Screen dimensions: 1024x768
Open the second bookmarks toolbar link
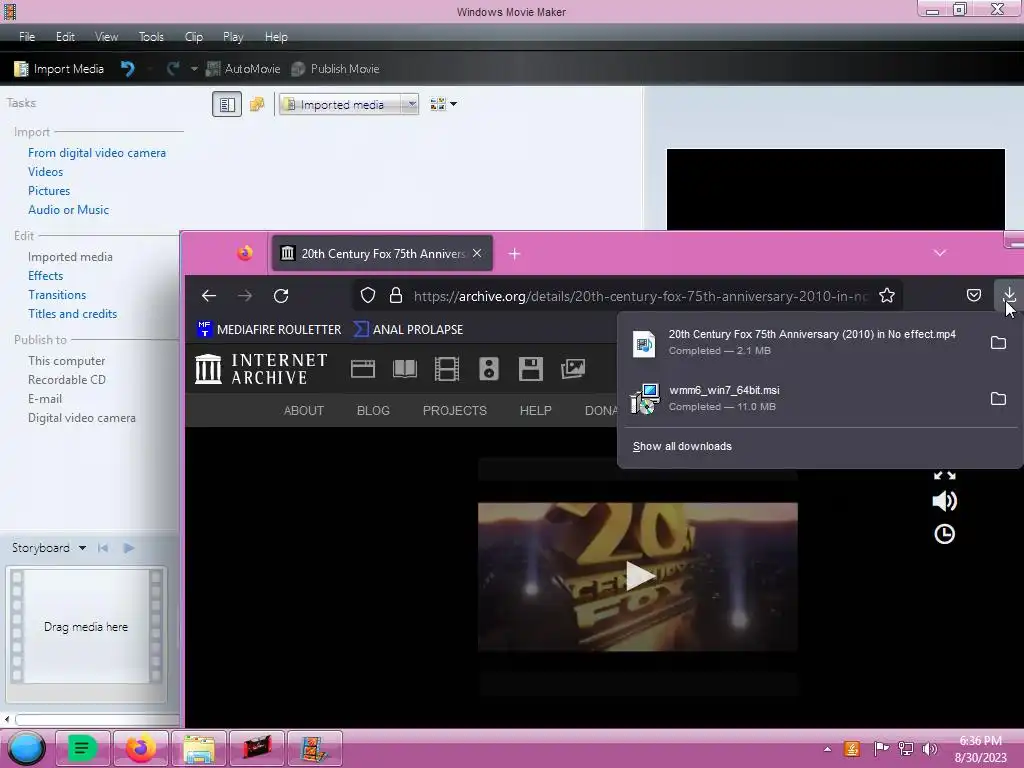(x=408, y=330)
